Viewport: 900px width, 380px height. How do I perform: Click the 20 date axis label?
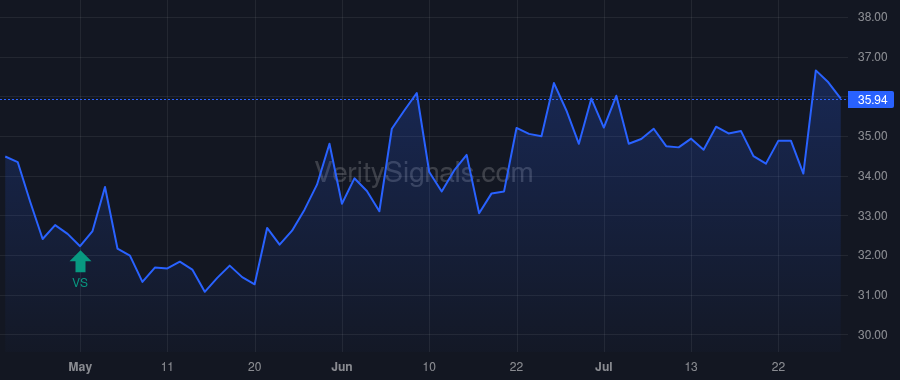(255, 367)
